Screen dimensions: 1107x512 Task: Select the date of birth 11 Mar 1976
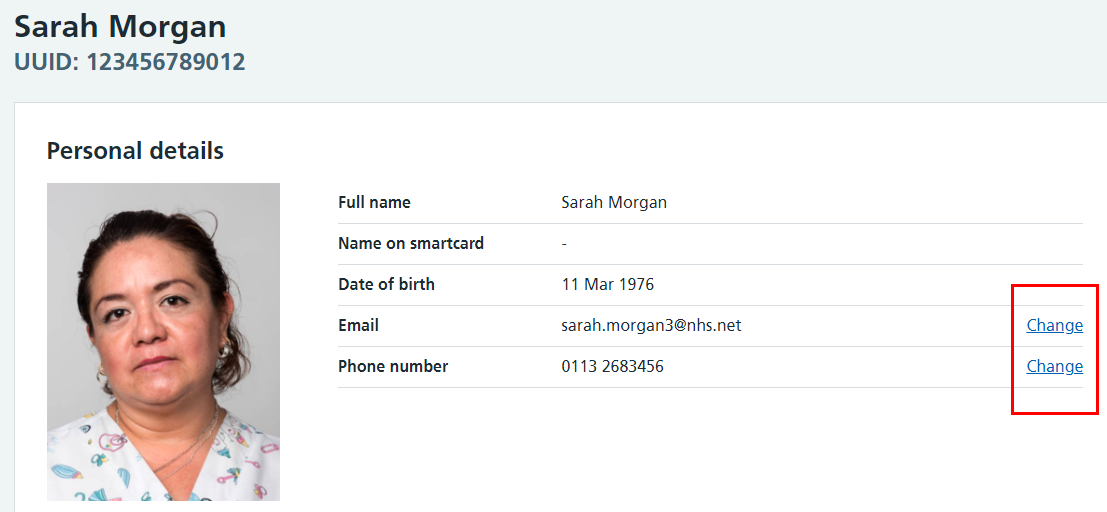(x=607, y=285)
